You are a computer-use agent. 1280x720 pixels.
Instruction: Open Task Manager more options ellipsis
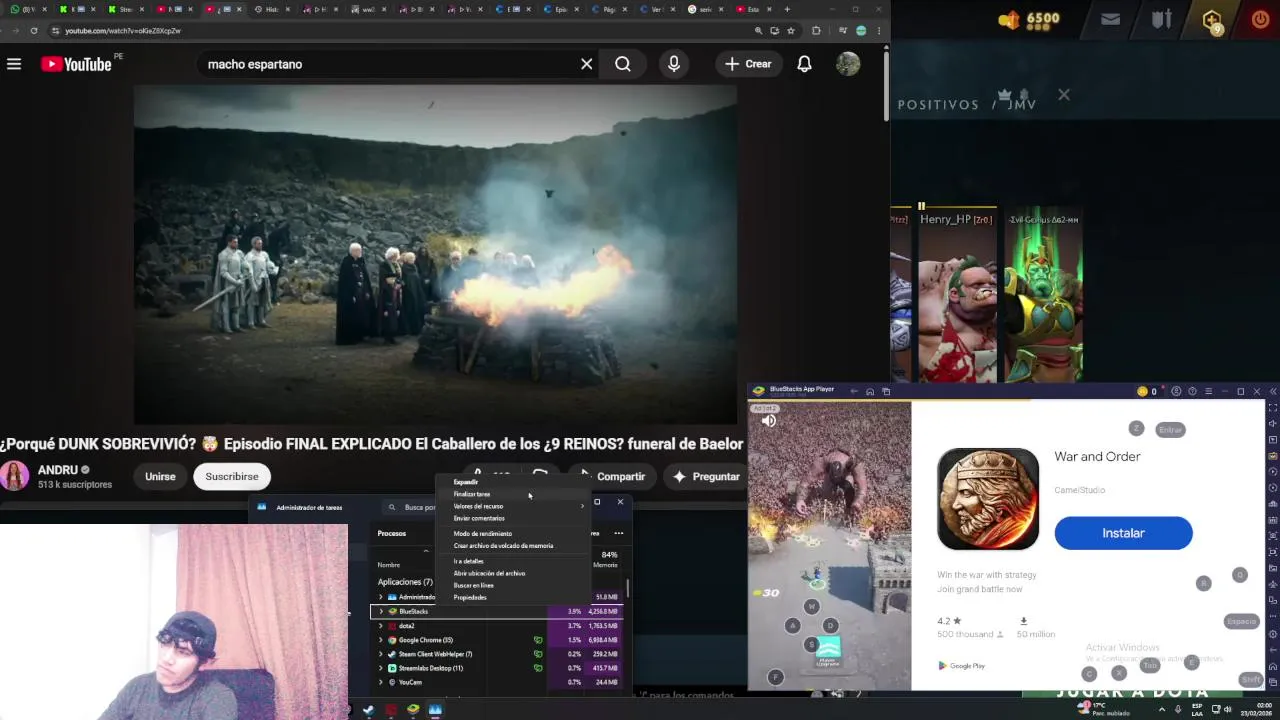(618, 533)
